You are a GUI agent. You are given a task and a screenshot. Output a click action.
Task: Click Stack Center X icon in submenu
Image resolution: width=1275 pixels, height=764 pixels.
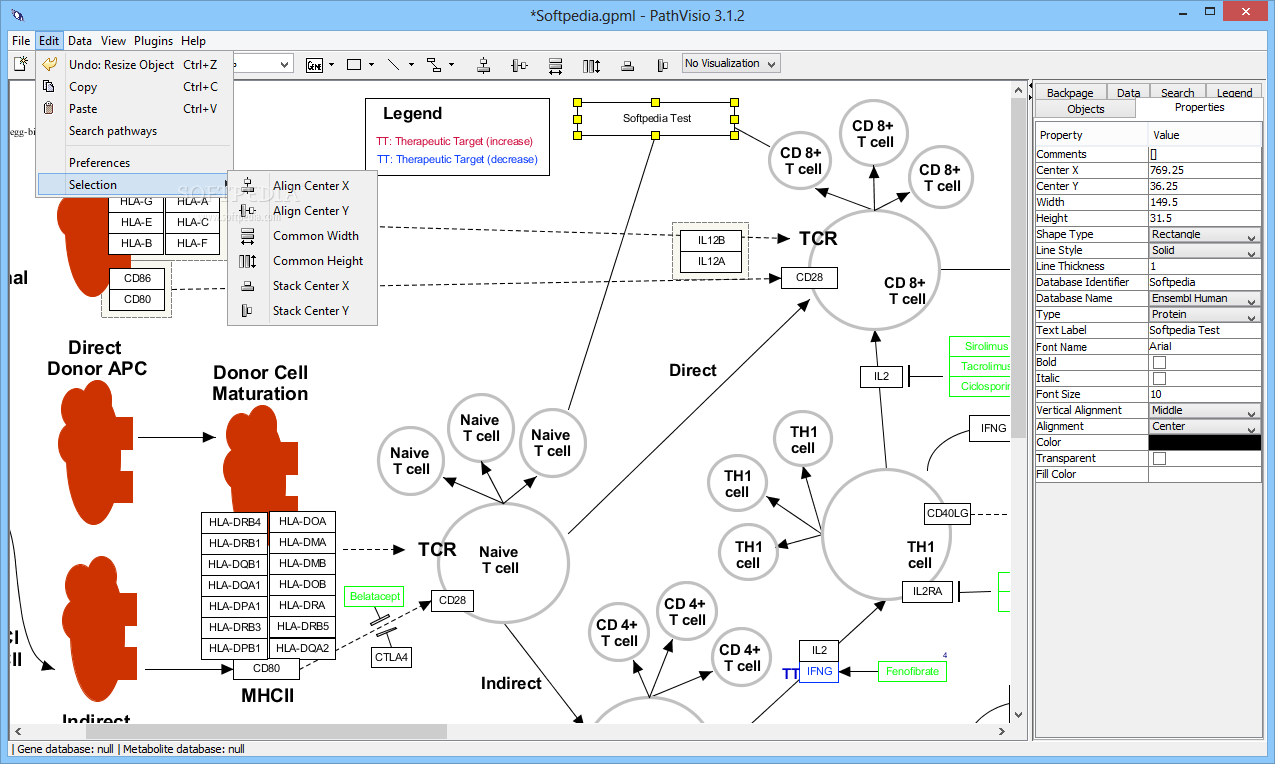click(x=247, y=285)
